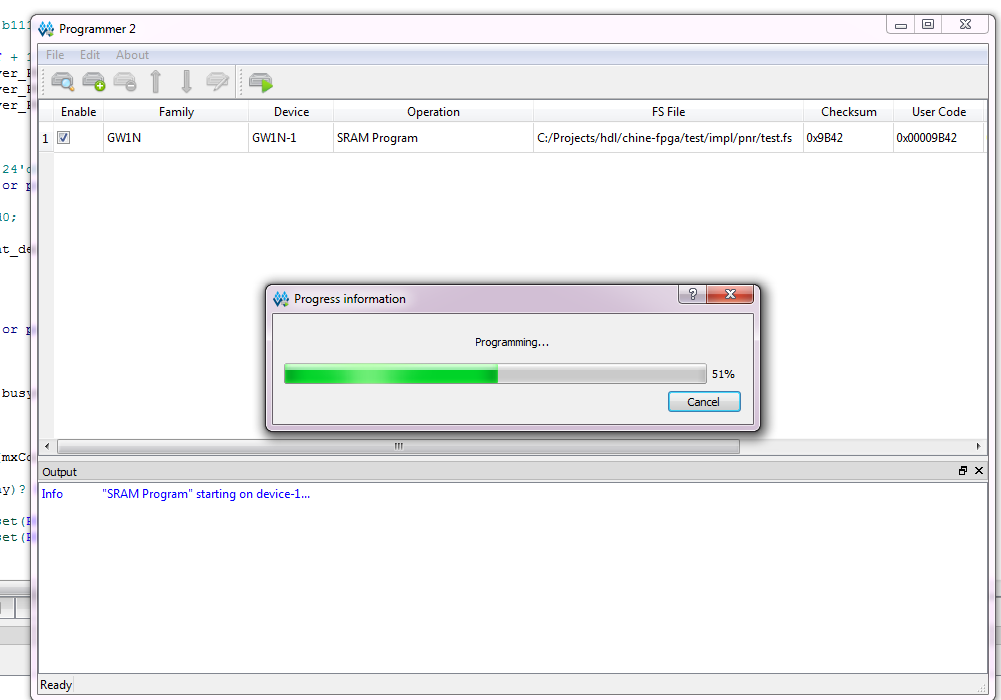Viewport: 1001px width, 700px height.
Task: Click the help question mark in Progress dialog
Action: [x=692, y=294]
